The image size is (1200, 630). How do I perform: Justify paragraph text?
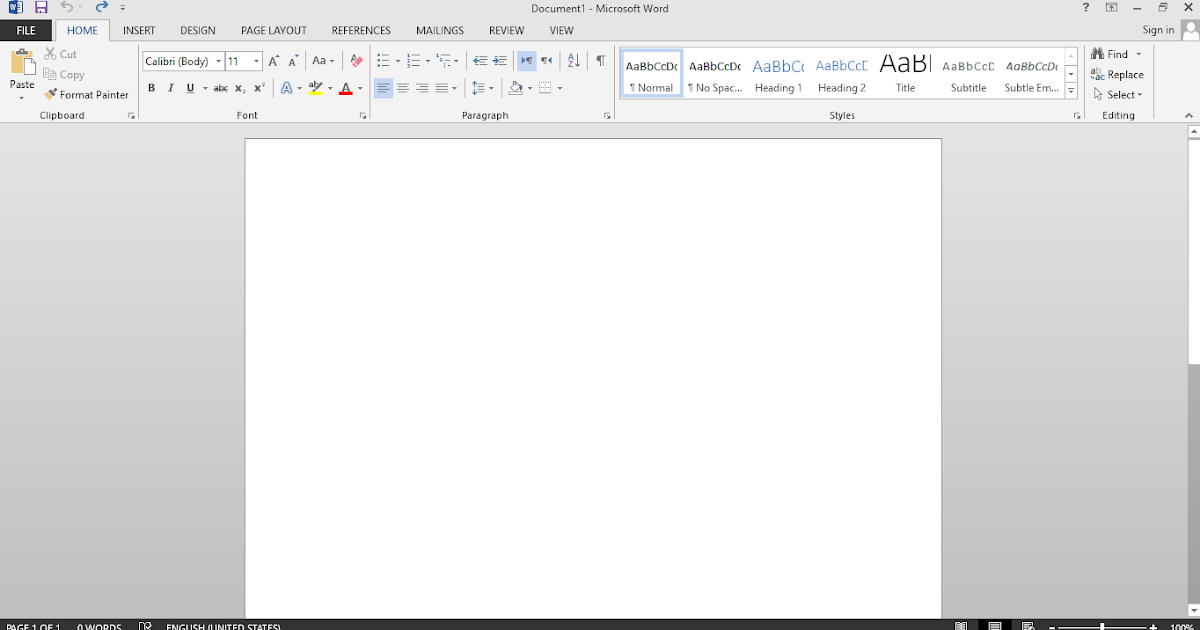(441, 88)
